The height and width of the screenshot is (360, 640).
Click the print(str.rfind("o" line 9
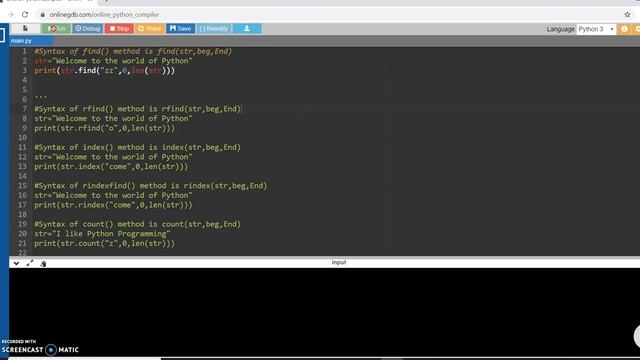[x=104, y=128]
